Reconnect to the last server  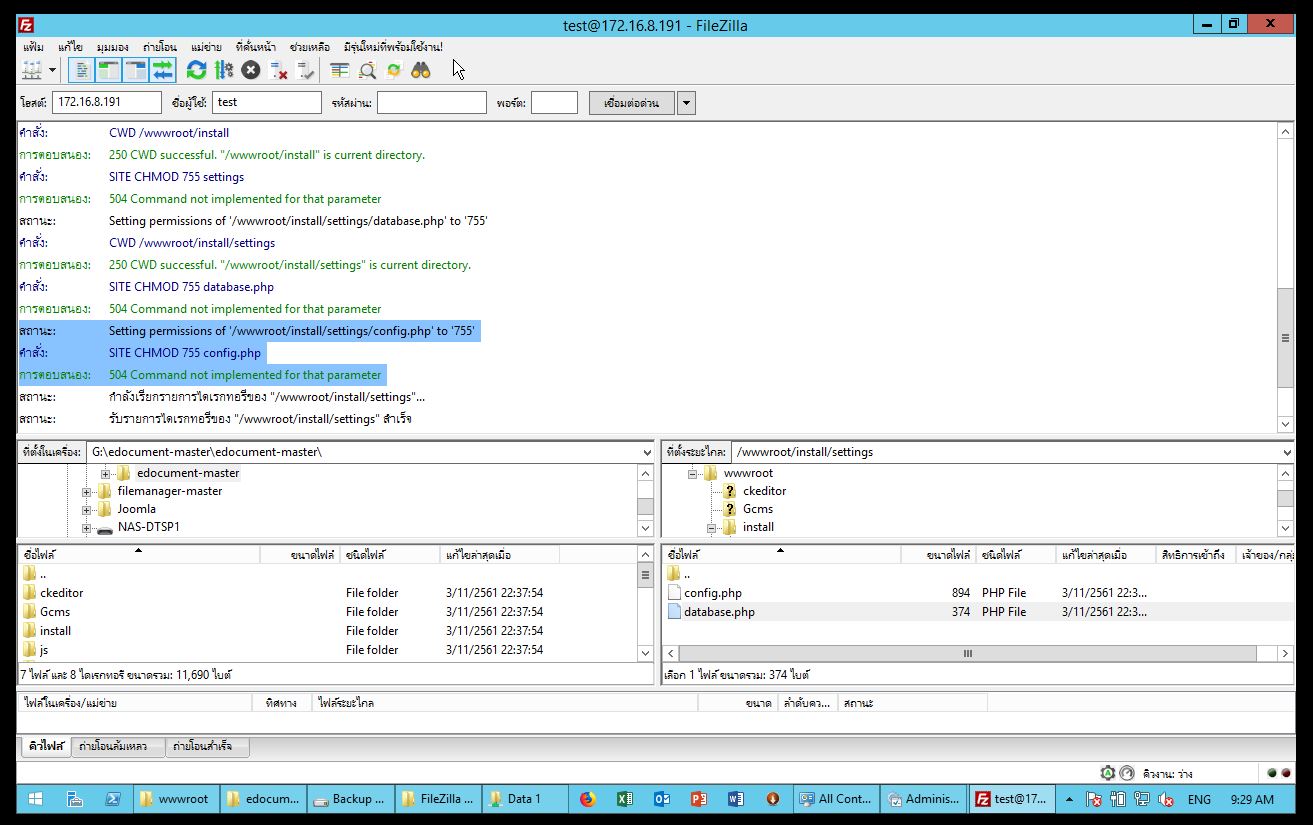(x=306, y=70)
